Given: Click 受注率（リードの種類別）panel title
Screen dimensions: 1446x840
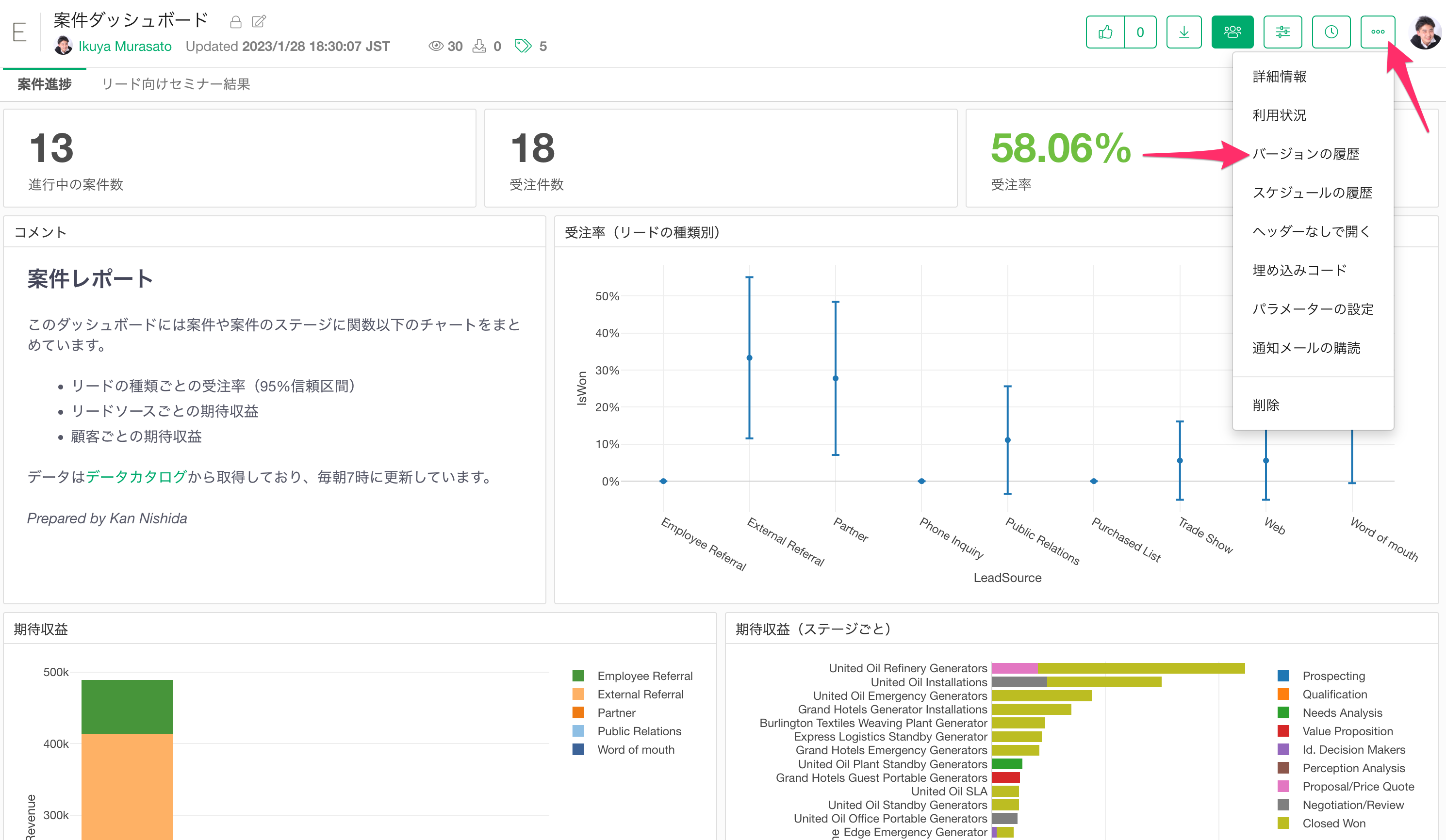Looking at the screenshot, I should pos(642,232).
